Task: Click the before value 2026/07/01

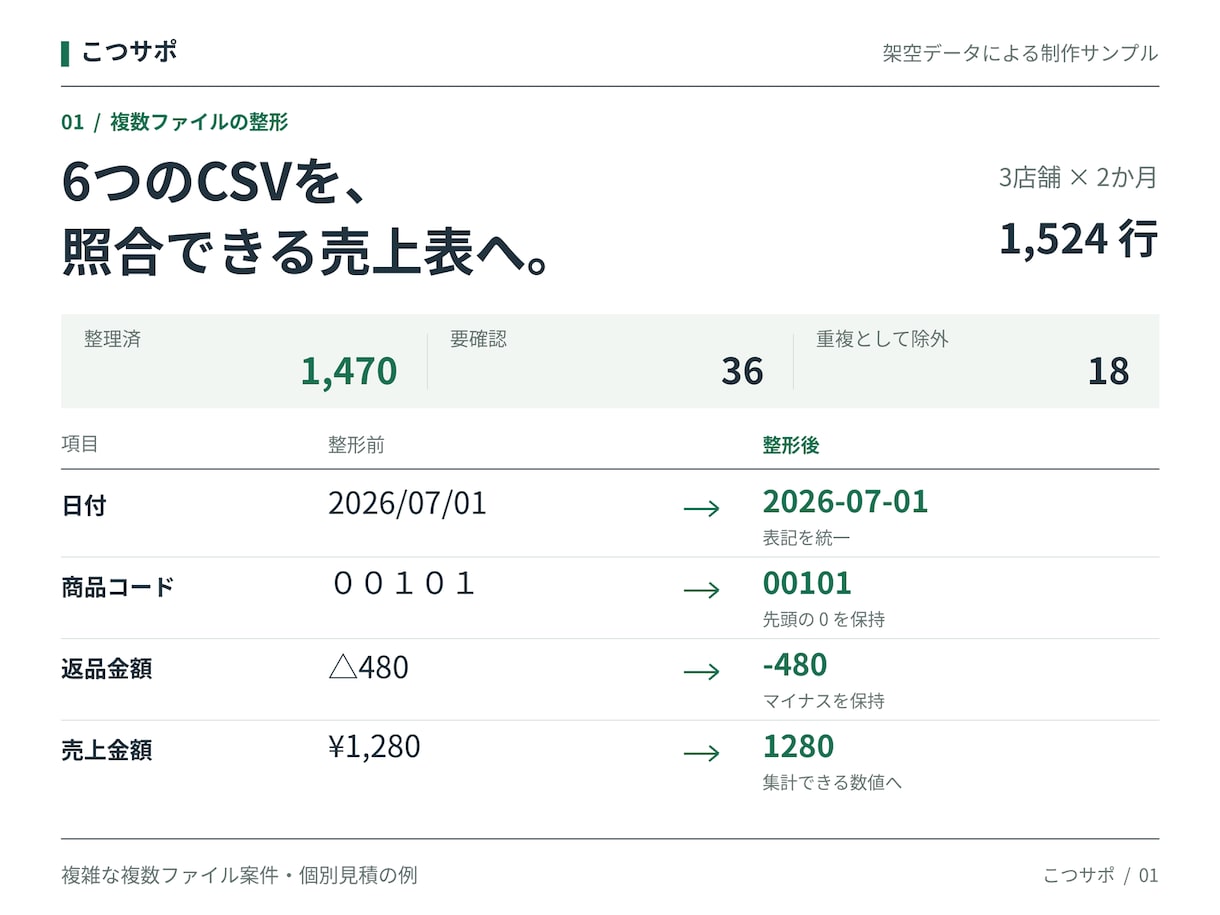Action: pyautogui.click(x=407, y=503)
